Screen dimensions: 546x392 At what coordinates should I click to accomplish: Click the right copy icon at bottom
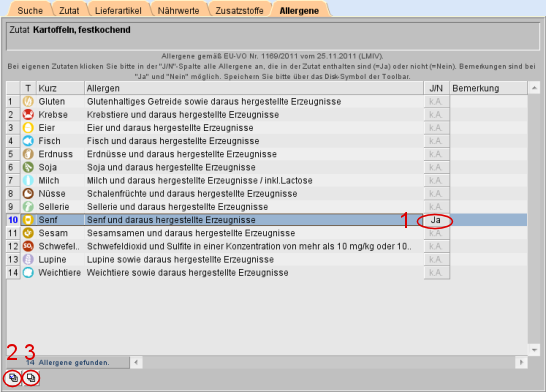(x=31, y=378)
